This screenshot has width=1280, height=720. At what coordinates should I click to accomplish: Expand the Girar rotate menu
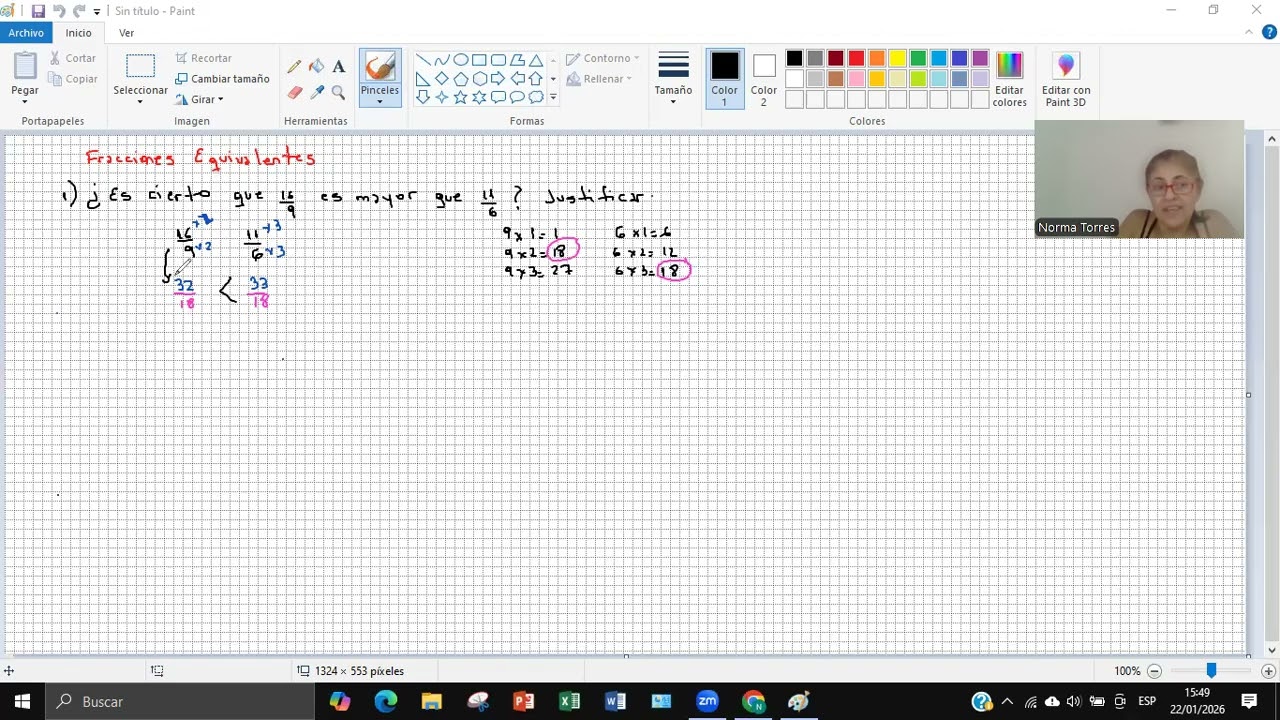199,100
